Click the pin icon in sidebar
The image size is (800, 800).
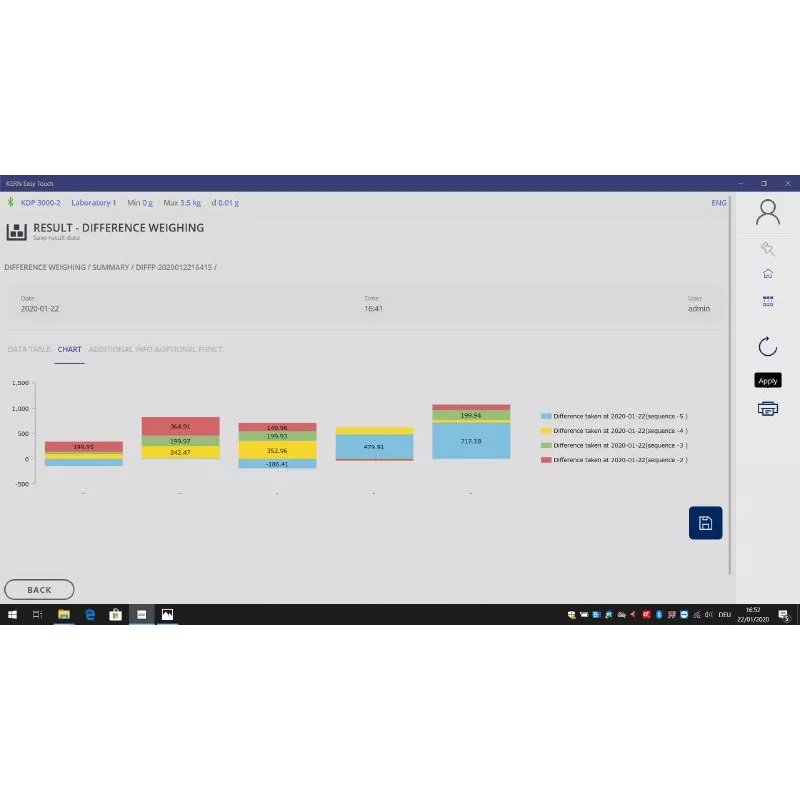[767, 249]
